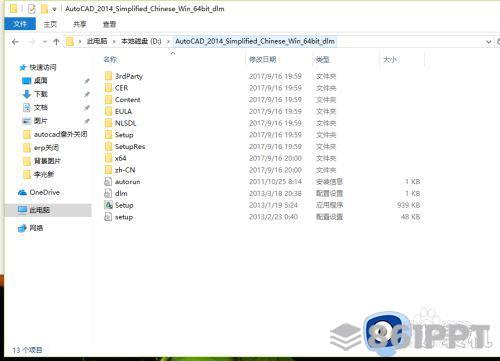500x361 pixels.
Task: Open OneDrive cloud icon in sidebar
Action: (23, 192)
